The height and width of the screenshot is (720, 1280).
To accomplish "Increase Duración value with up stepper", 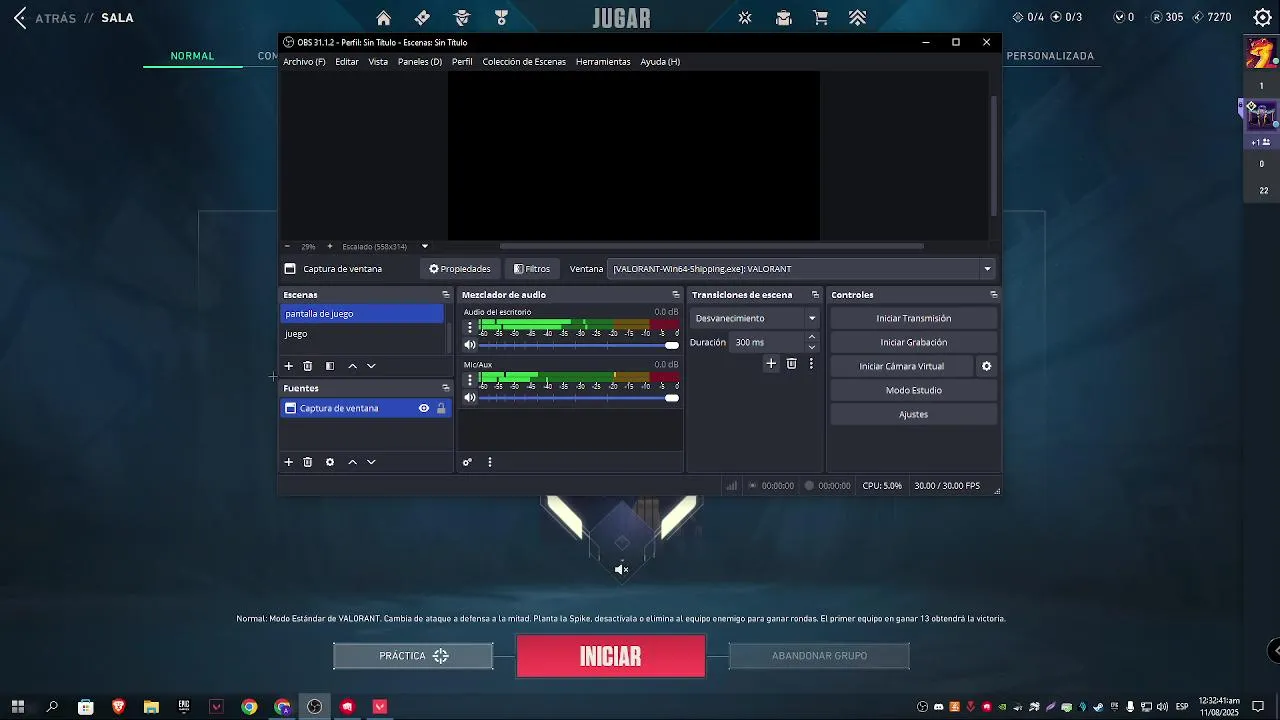I will point(812,338).
